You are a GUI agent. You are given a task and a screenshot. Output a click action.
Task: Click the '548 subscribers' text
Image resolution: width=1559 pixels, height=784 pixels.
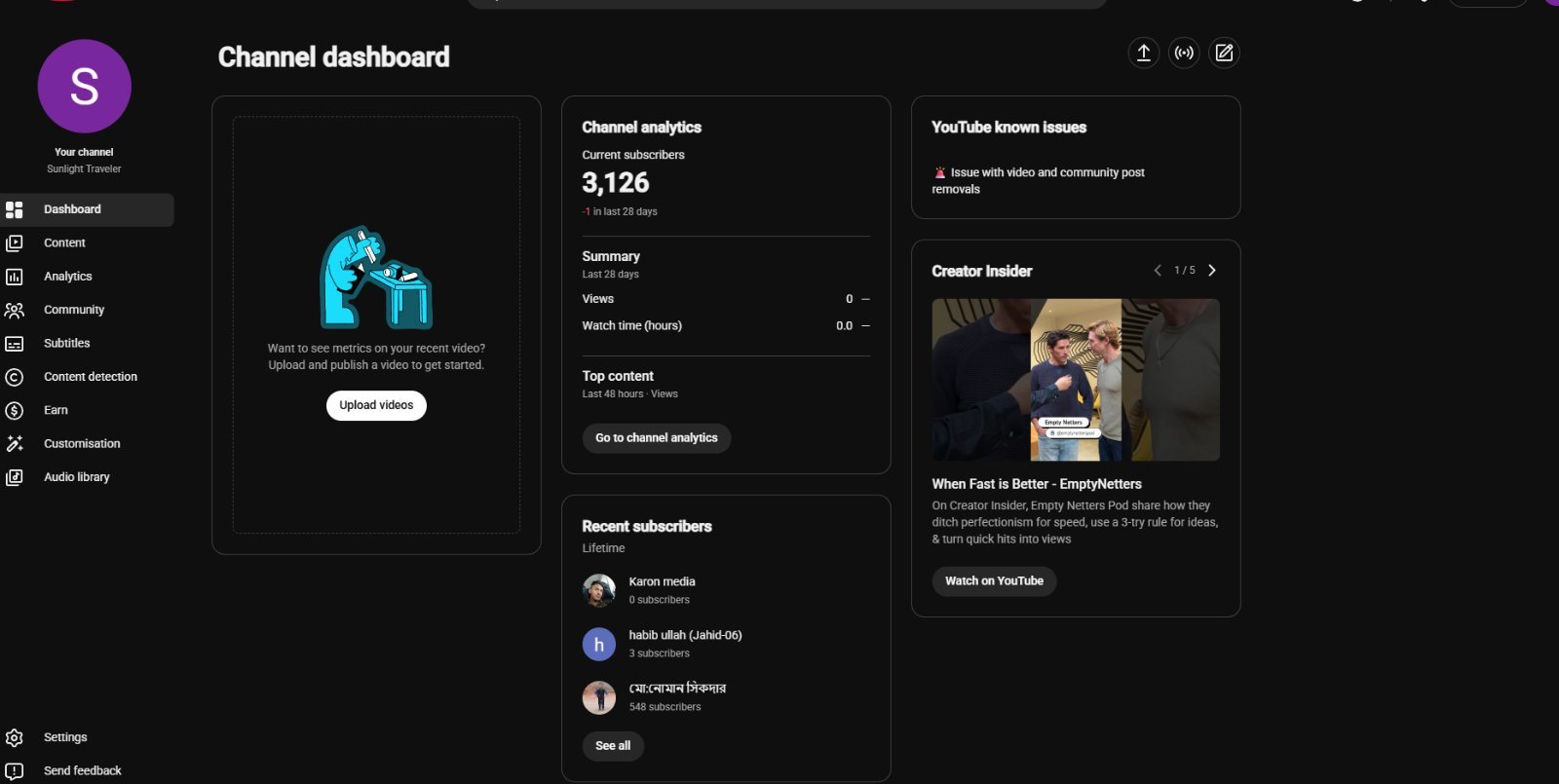coord(665,707)
